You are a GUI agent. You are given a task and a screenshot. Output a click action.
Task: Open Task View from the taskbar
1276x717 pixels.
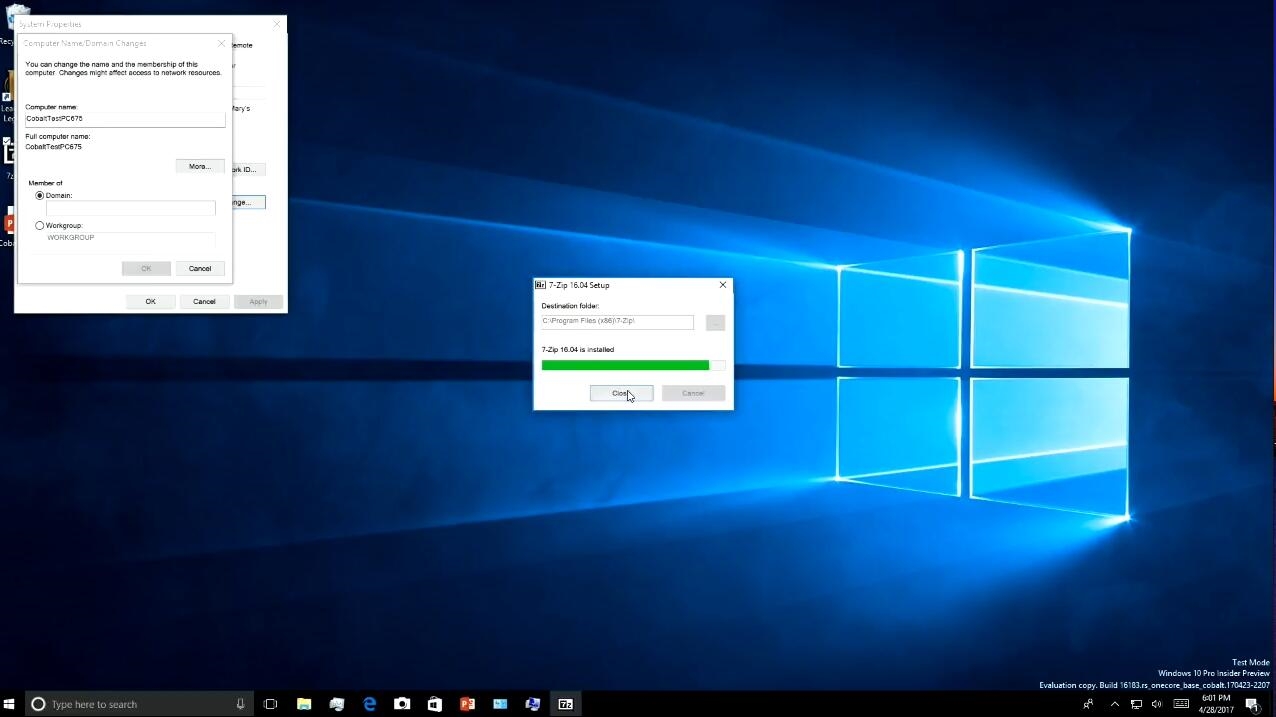(270, 704)
